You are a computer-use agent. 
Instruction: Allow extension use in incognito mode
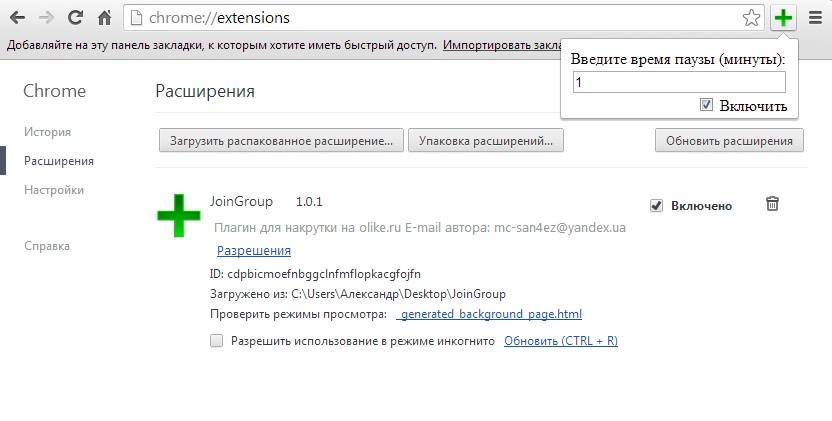click(216, 341)
